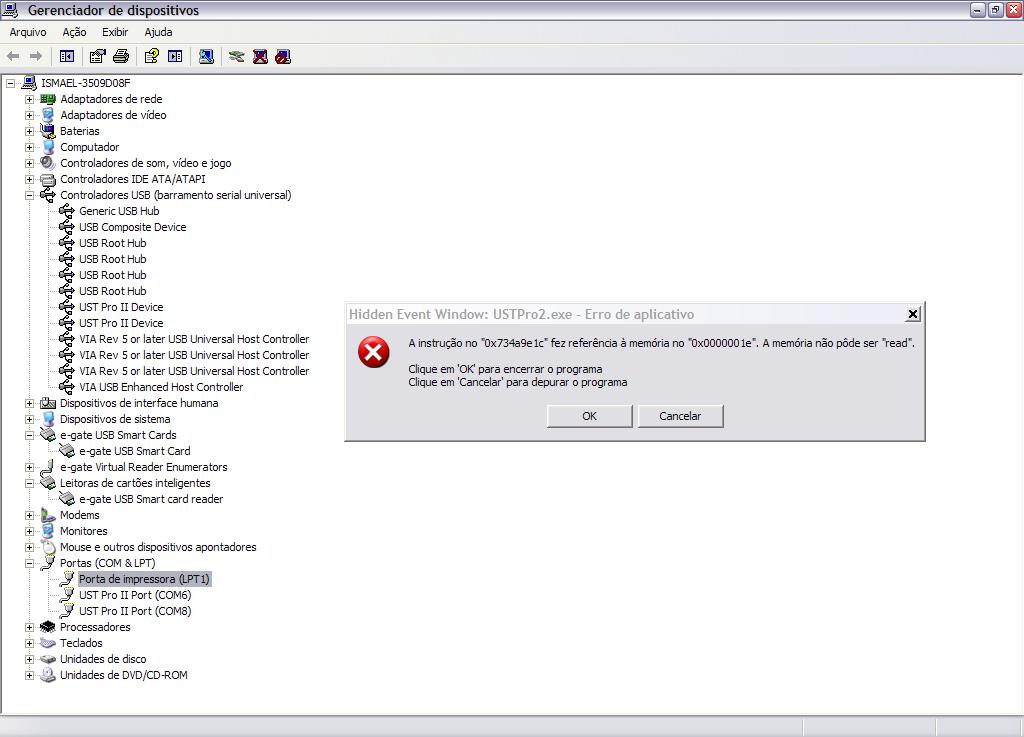Image resolution: width=1024 pixels, height=737 pixels.
Task: Expand the Adaptadores de vídeo node
Action: (x=29, y=116)
